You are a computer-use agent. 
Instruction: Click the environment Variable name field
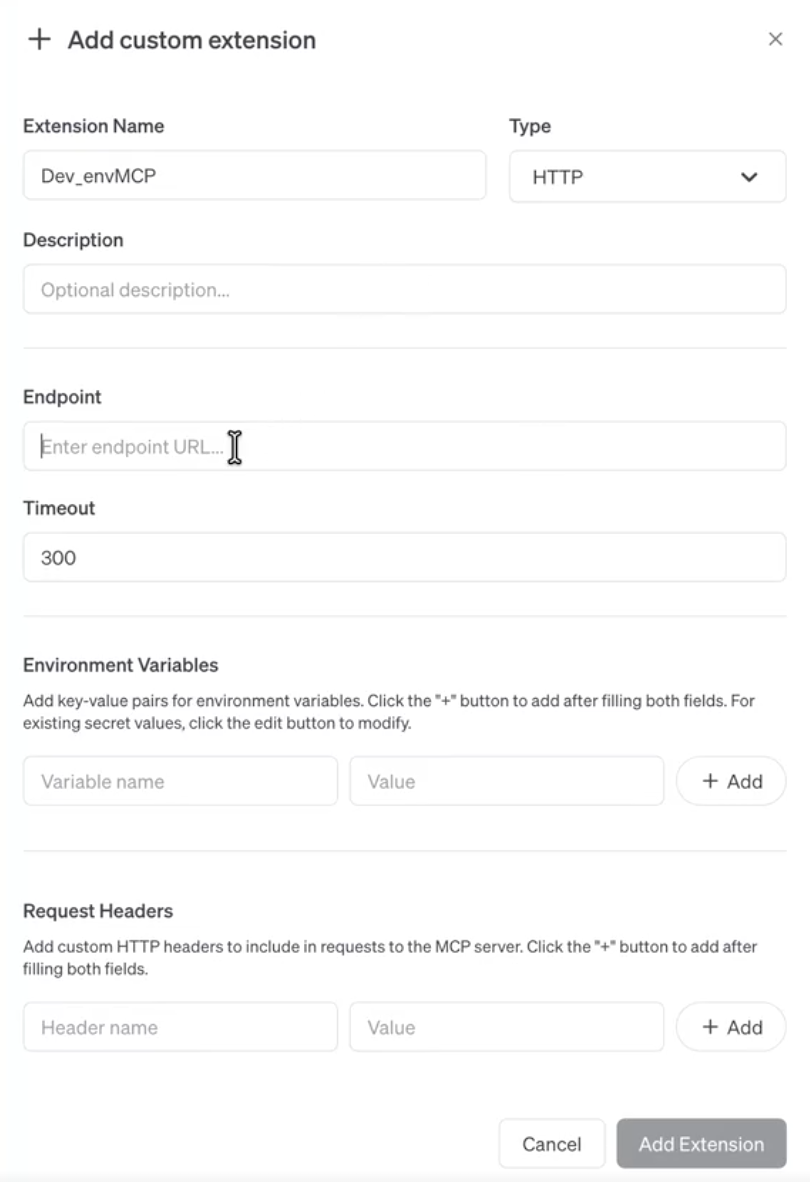click(180, 781)
